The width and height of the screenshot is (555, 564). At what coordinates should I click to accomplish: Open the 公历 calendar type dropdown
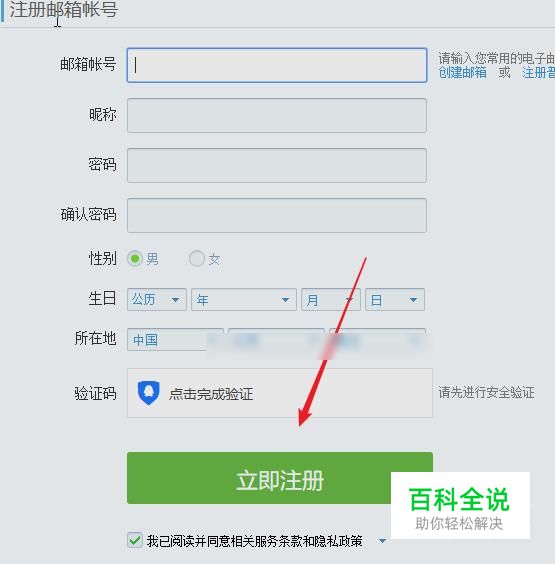156,299
